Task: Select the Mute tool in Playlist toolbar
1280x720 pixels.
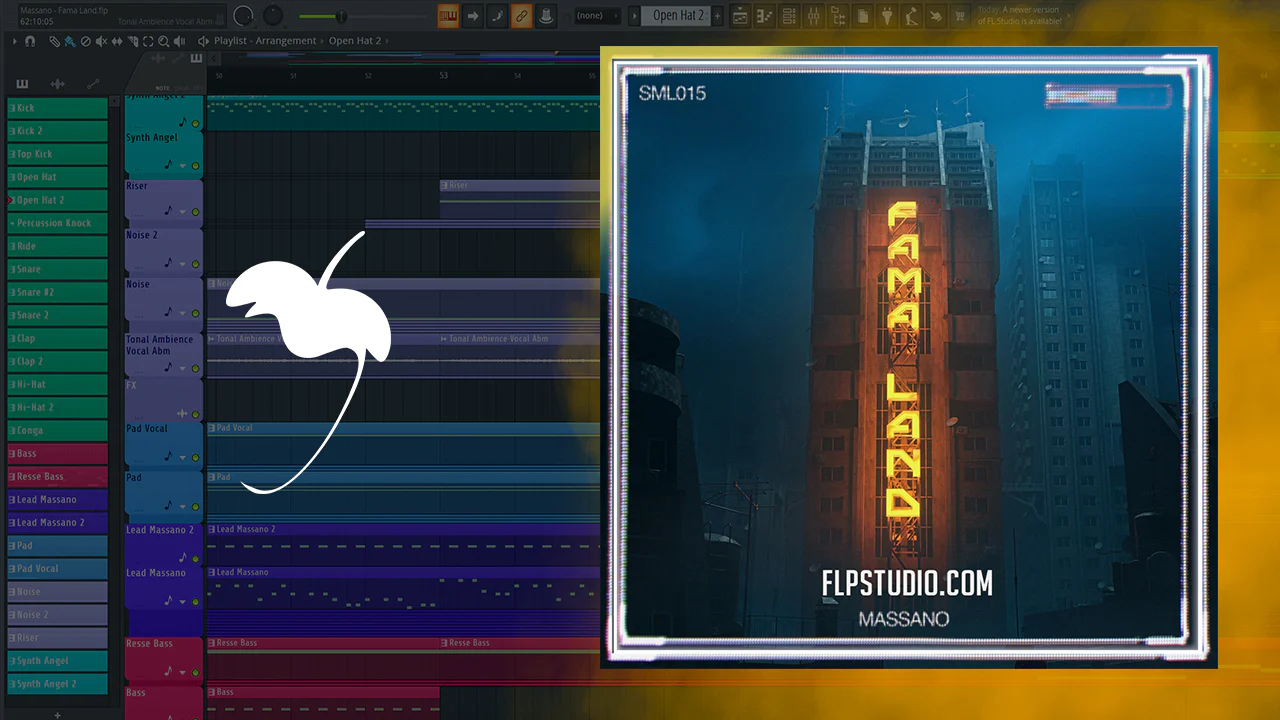Action: (x=100, y=41)
